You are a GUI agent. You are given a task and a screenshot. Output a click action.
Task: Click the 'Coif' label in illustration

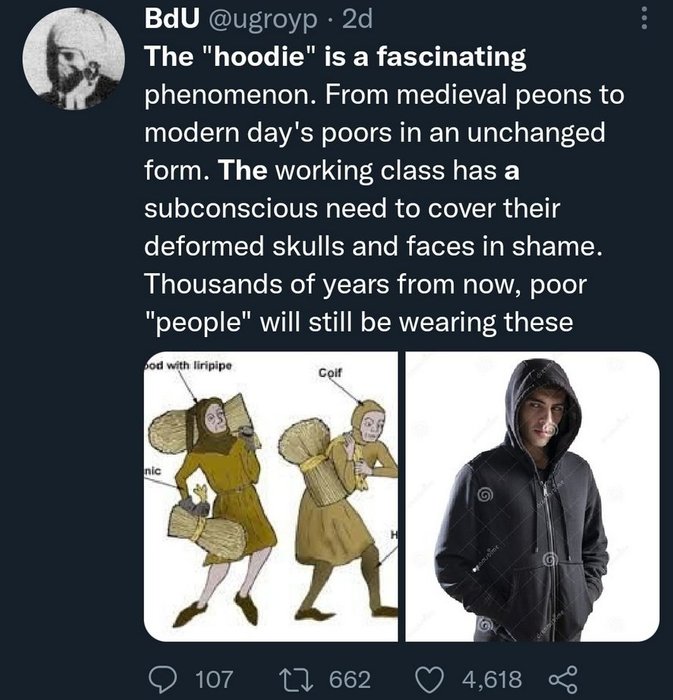330,372
